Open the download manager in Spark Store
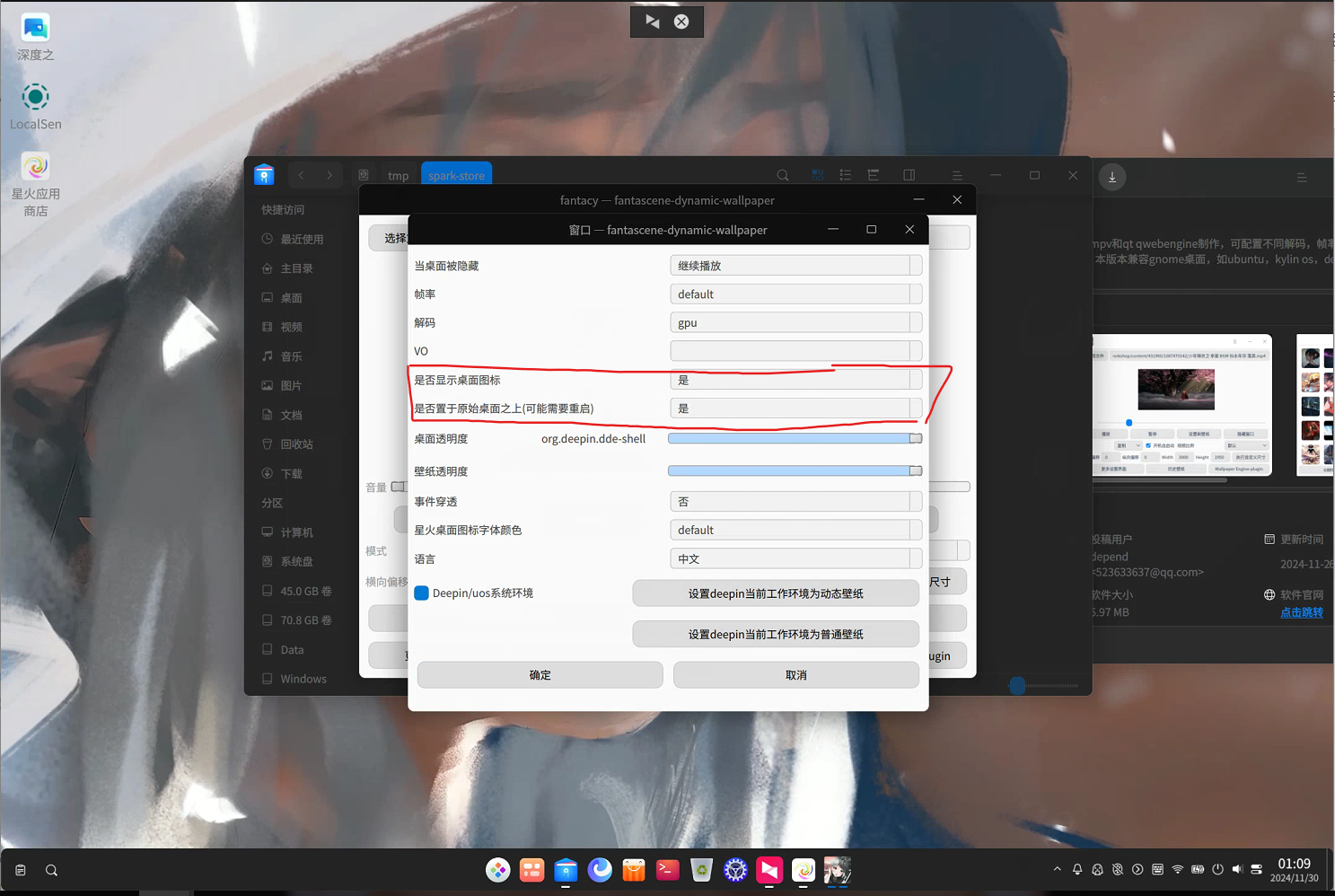Screen dimensions: 1335x896 coord(1112,177)
